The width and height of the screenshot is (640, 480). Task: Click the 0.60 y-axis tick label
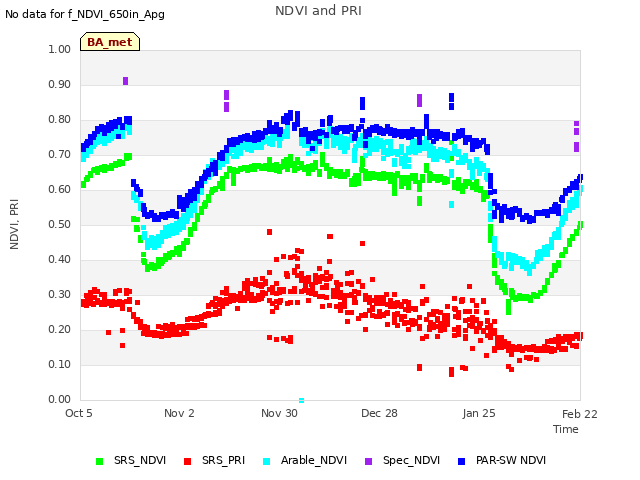click(60, 189)
